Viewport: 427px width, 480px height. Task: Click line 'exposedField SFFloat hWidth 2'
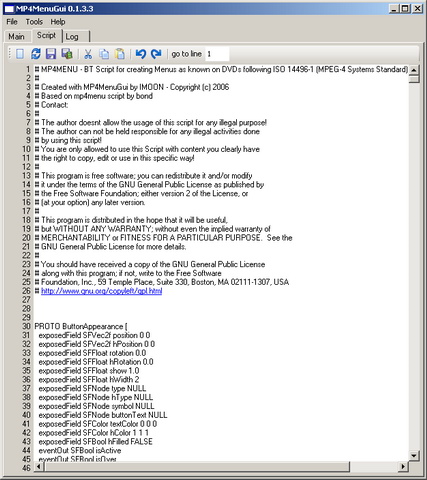89,379
